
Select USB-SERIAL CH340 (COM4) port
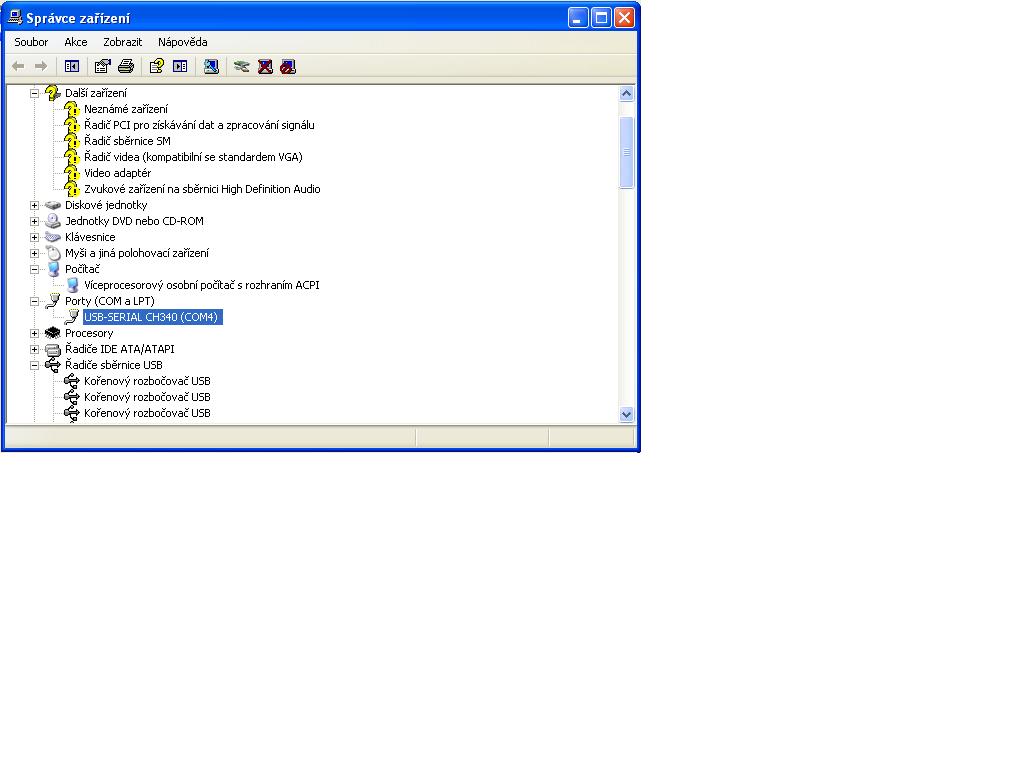[x=153, y=317]
